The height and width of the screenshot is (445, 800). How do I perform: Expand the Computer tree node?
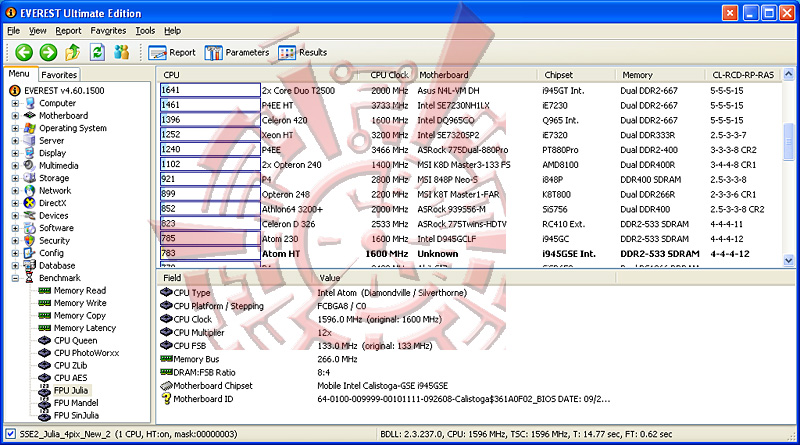[15, 103]
